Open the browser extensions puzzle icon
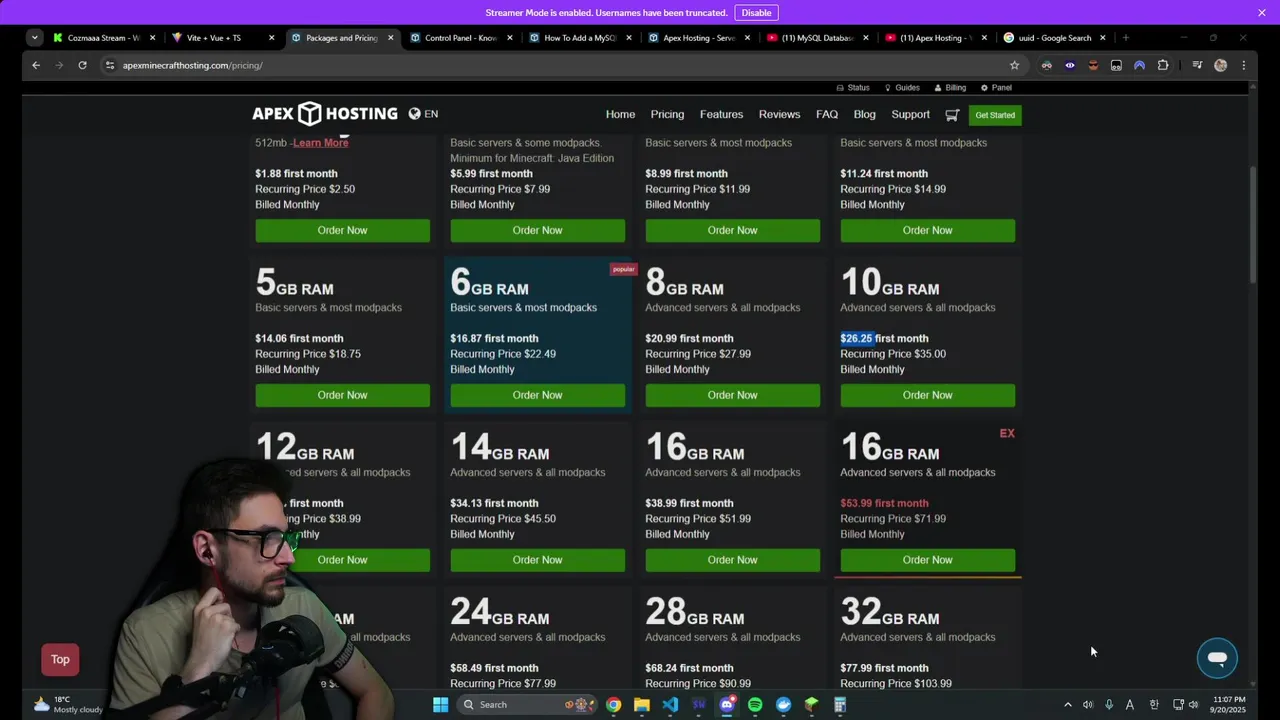The height and width of the screenshot is (720, 1280). click(x=1163, y=65)
